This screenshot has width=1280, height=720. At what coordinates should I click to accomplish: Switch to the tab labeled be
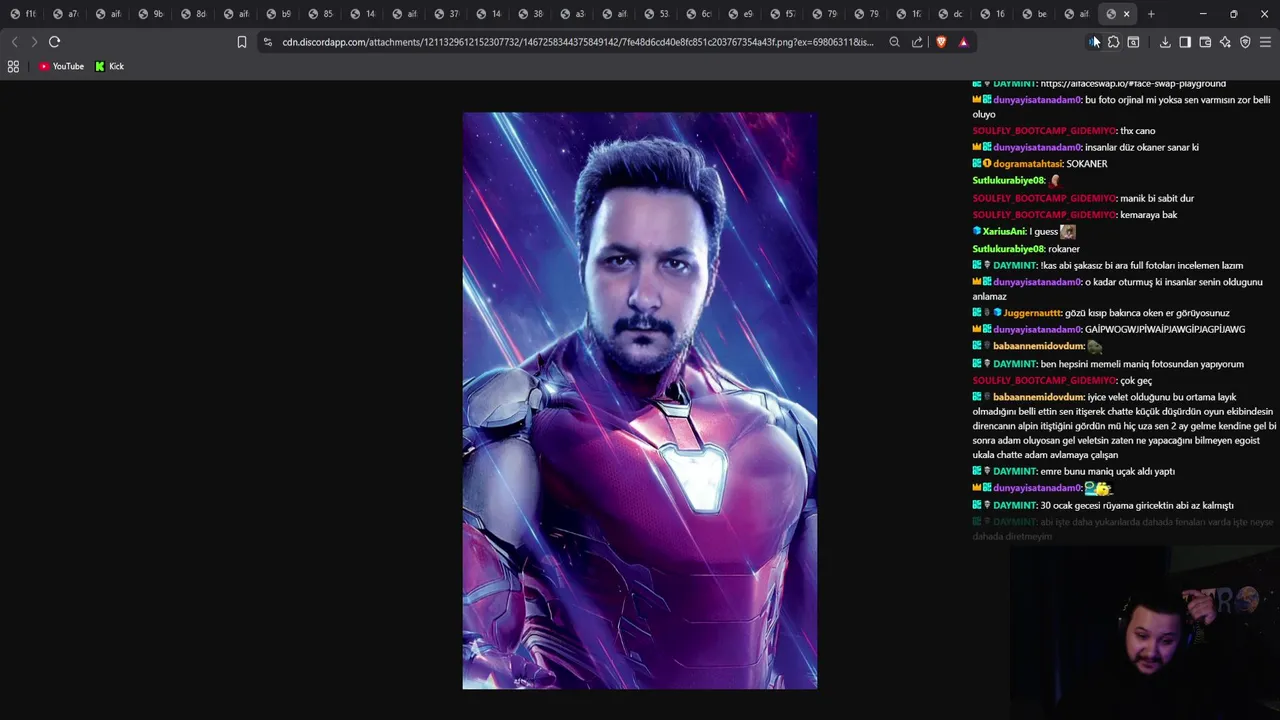[x=1035, y=14]
